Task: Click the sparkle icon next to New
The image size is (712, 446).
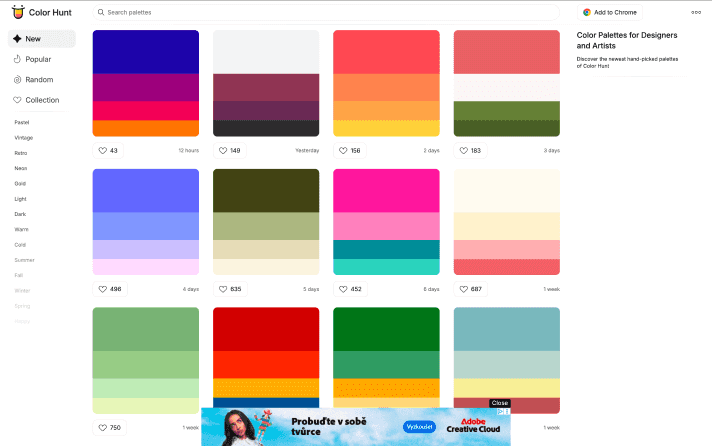Action: (x=17, y=39)
